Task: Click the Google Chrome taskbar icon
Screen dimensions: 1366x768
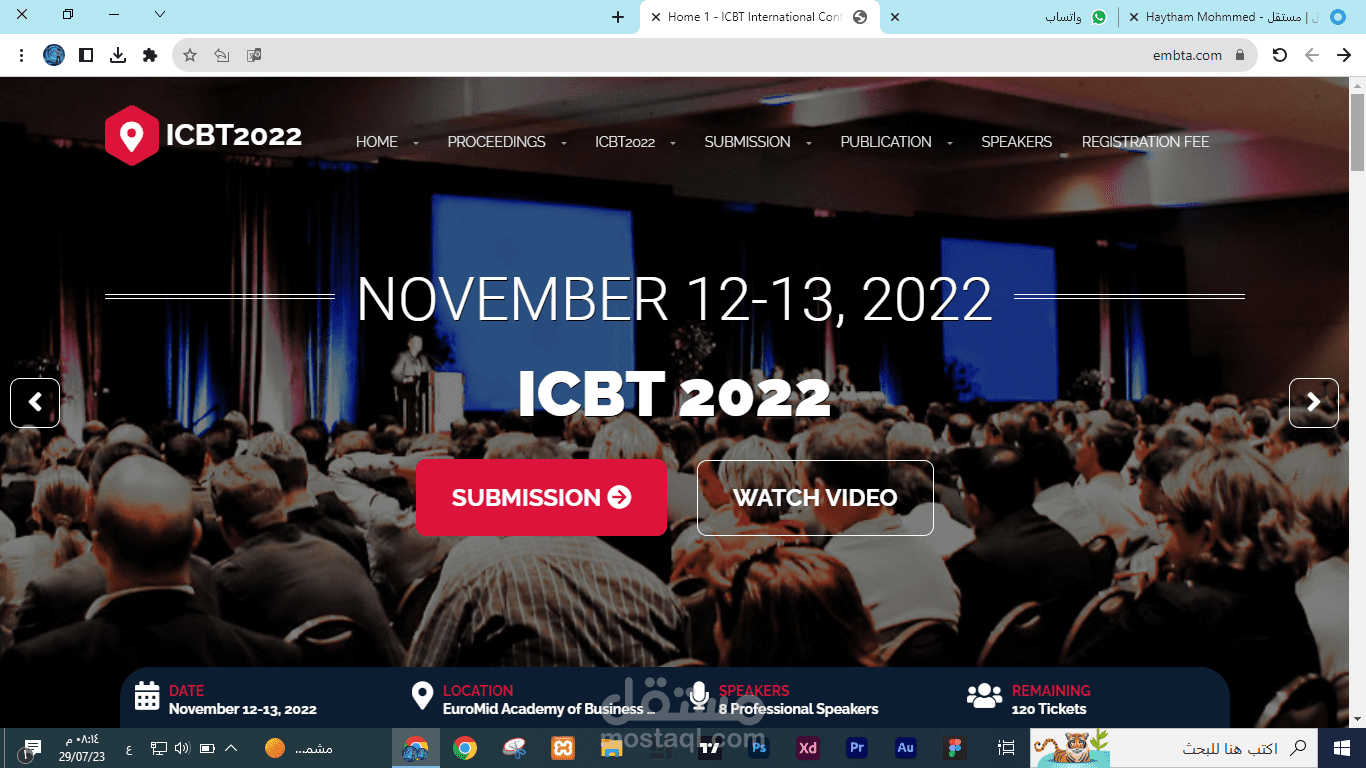Action: pos(464,748)
